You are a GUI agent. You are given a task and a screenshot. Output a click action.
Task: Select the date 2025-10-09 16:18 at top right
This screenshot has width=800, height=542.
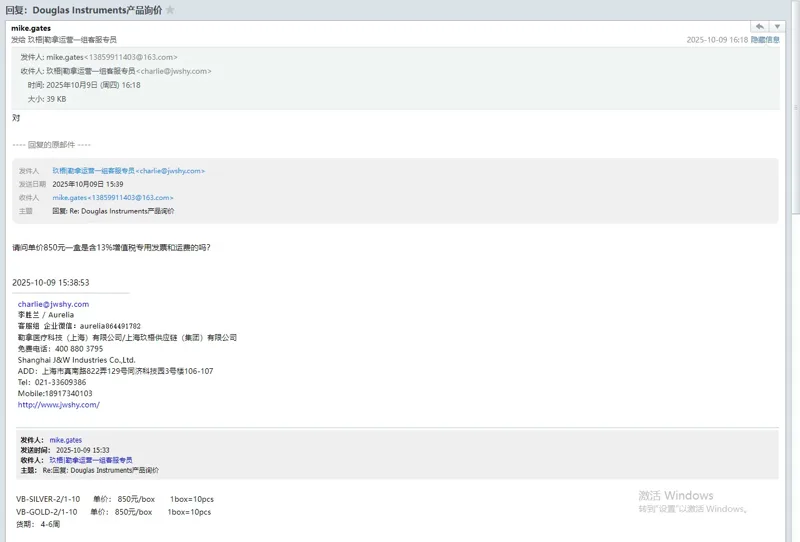tap(717, 40)
